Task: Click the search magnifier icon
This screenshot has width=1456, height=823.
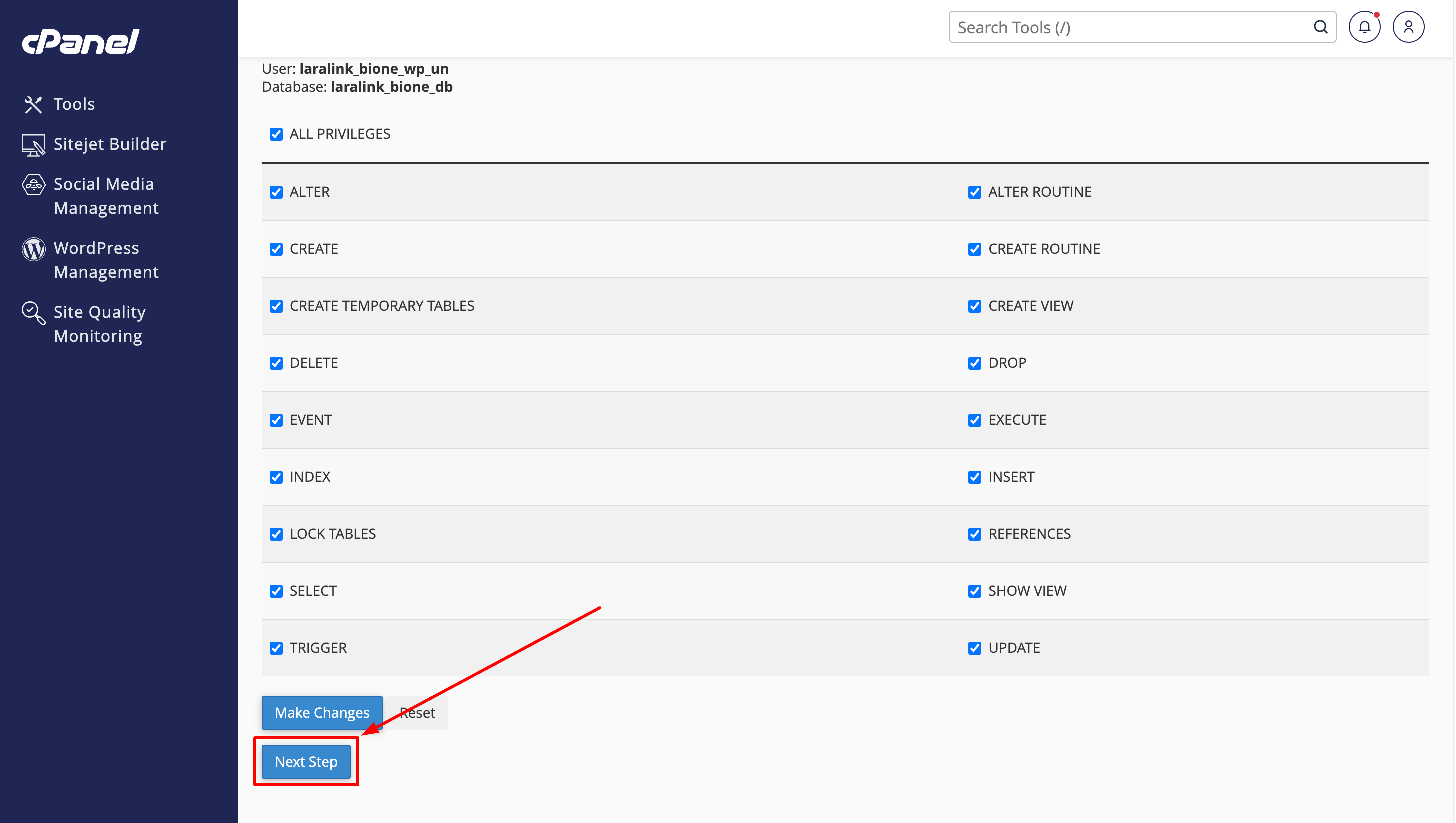Action: [1320, 27]
